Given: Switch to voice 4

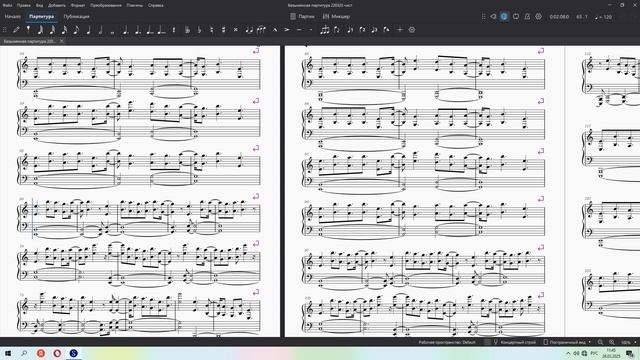Looking at the screenshot, I should (387, 29).
